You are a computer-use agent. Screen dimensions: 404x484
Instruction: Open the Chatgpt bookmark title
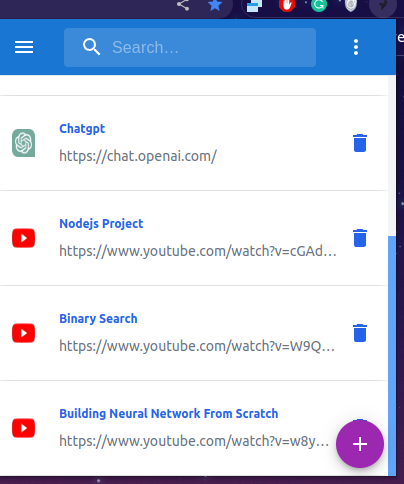pos(82,129)
